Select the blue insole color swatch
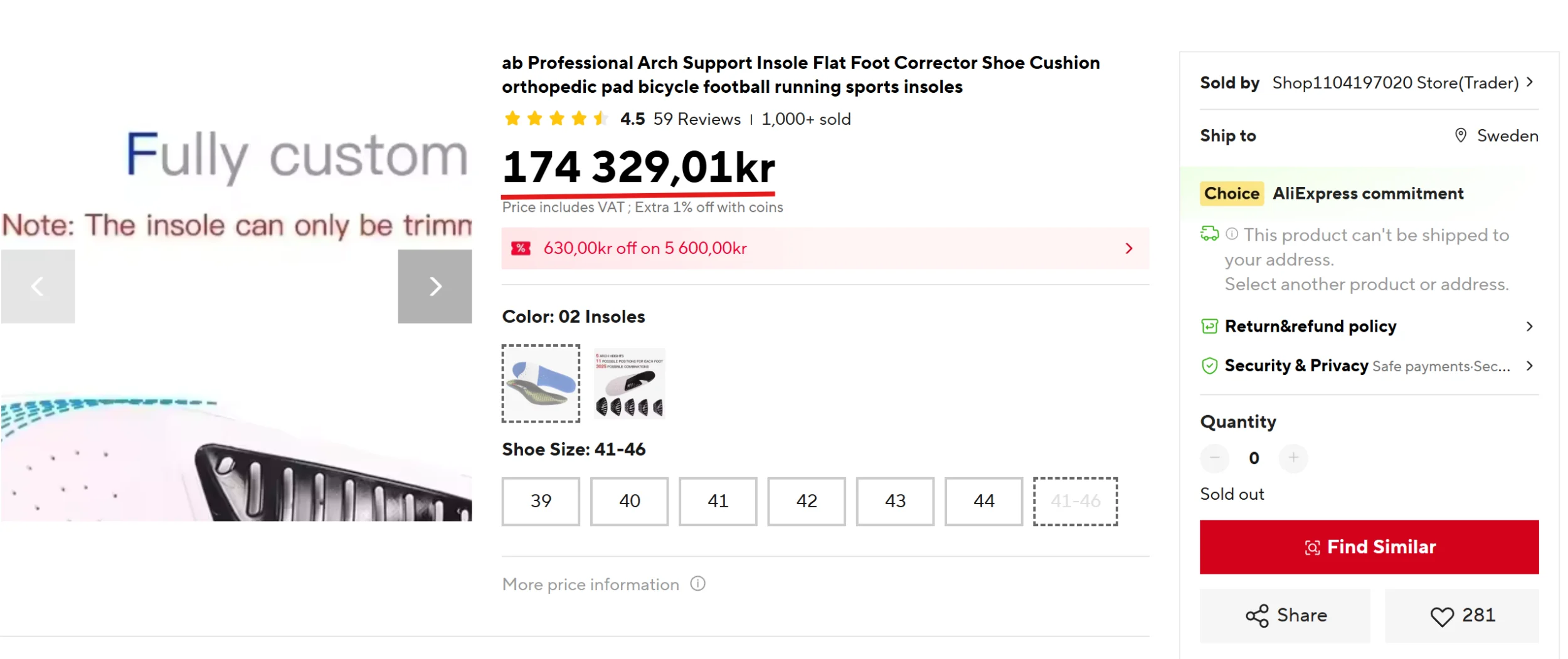Viewport: 1568px width, 659px height. 541,383
